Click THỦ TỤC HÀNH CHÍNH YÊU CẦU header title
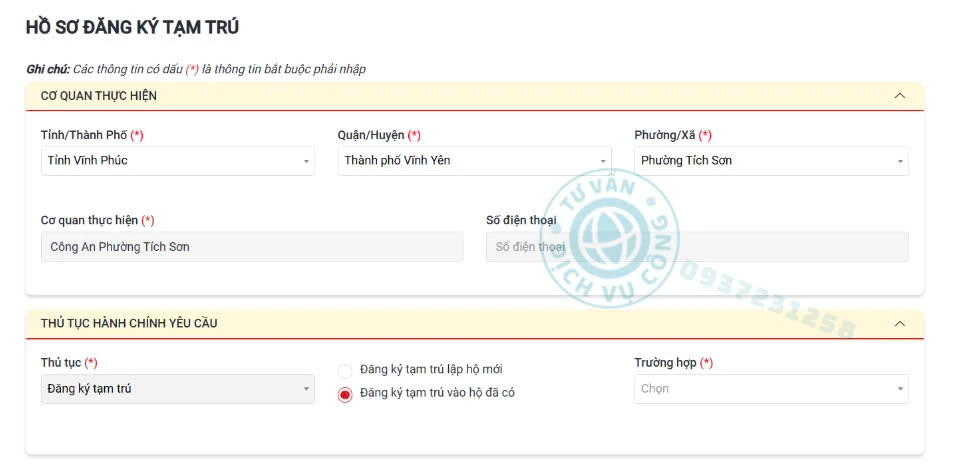The height and width of the screenshot is (473, 956). (x=129, y=324)
